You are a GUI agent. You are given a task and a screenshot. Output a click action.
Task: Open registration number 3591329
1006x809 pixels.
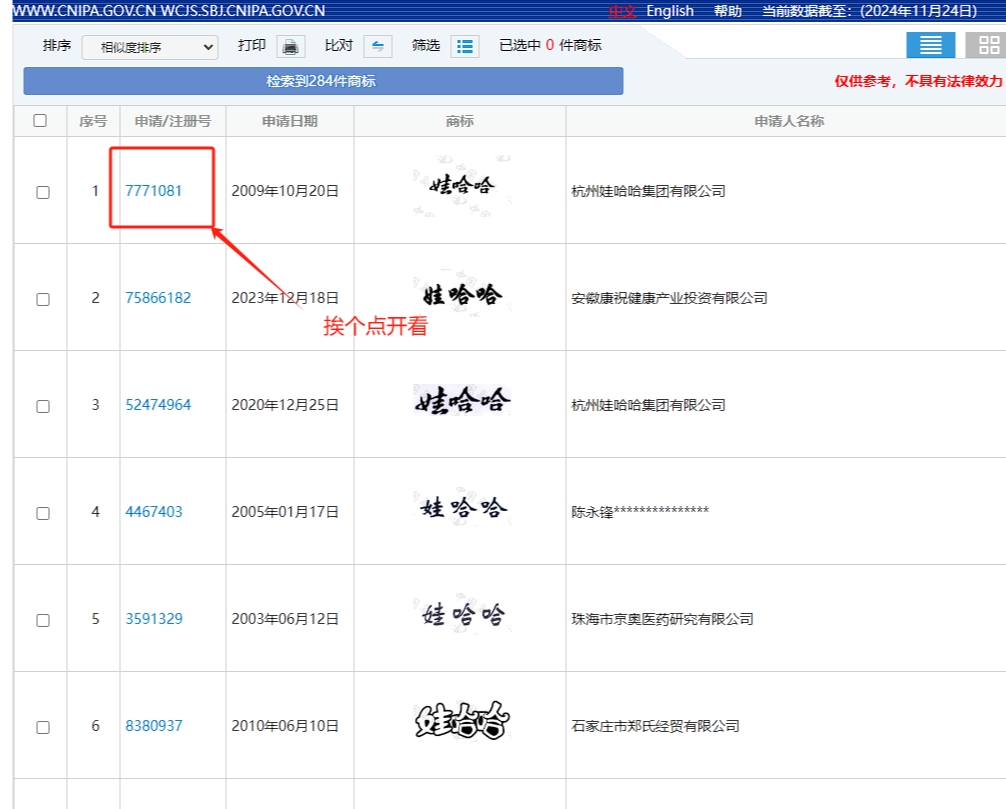click(153, 618)
